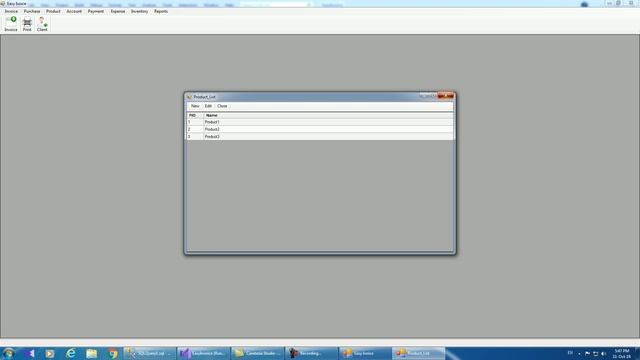This screenshot has width=640, height=360.
Task: Select PID cell with value 3
Action: pos(195,137)
